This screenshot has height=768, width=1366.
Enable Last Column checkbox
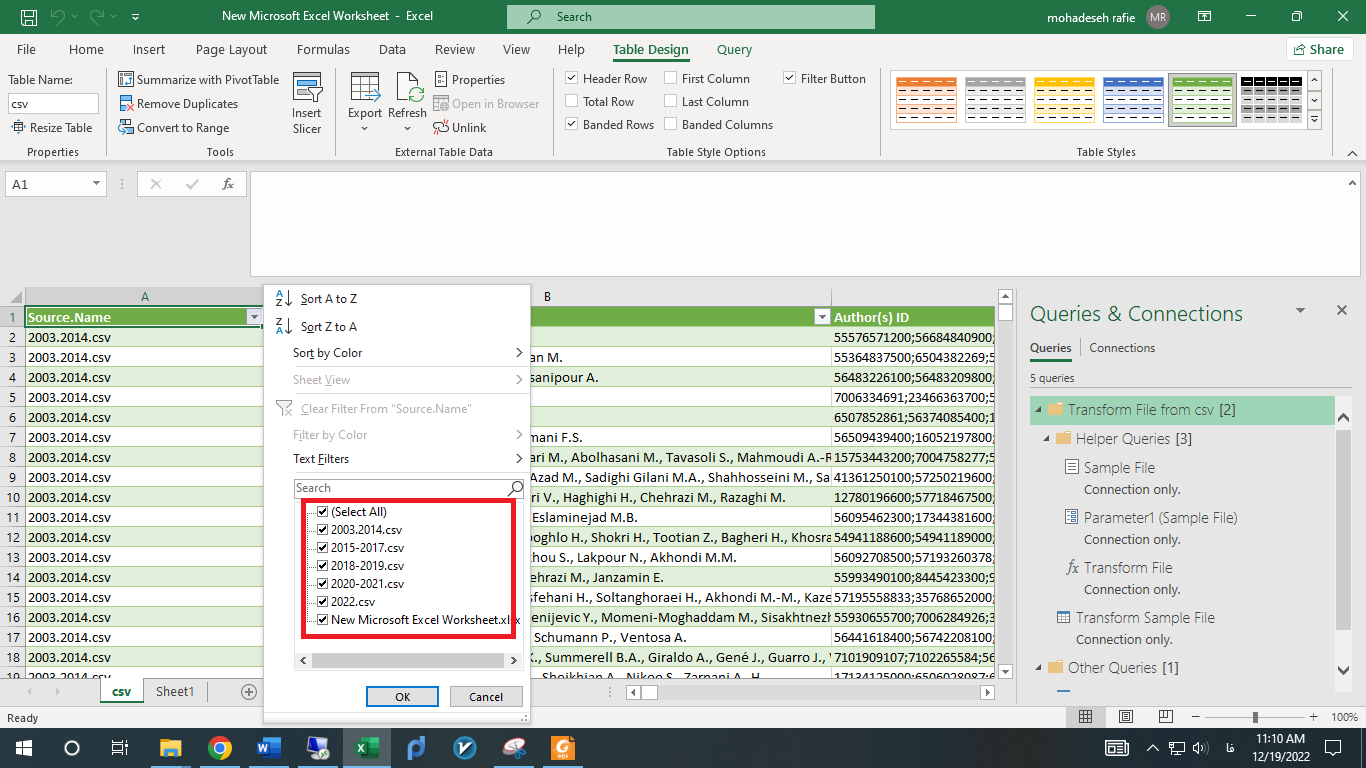pyautogui.click(x=671, y=101)
